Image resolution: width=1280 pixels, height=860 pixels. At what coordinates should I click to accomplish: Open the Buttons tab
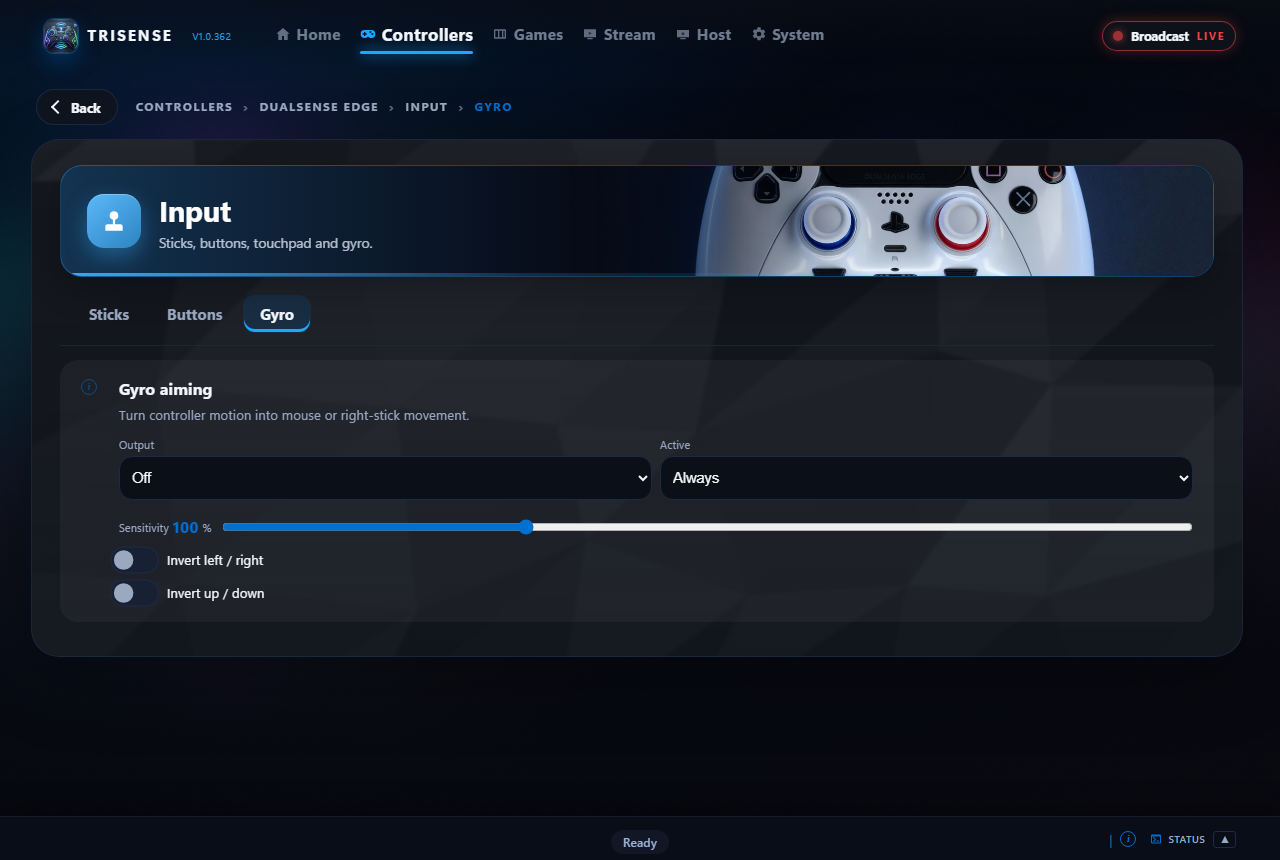pos(195,314)
